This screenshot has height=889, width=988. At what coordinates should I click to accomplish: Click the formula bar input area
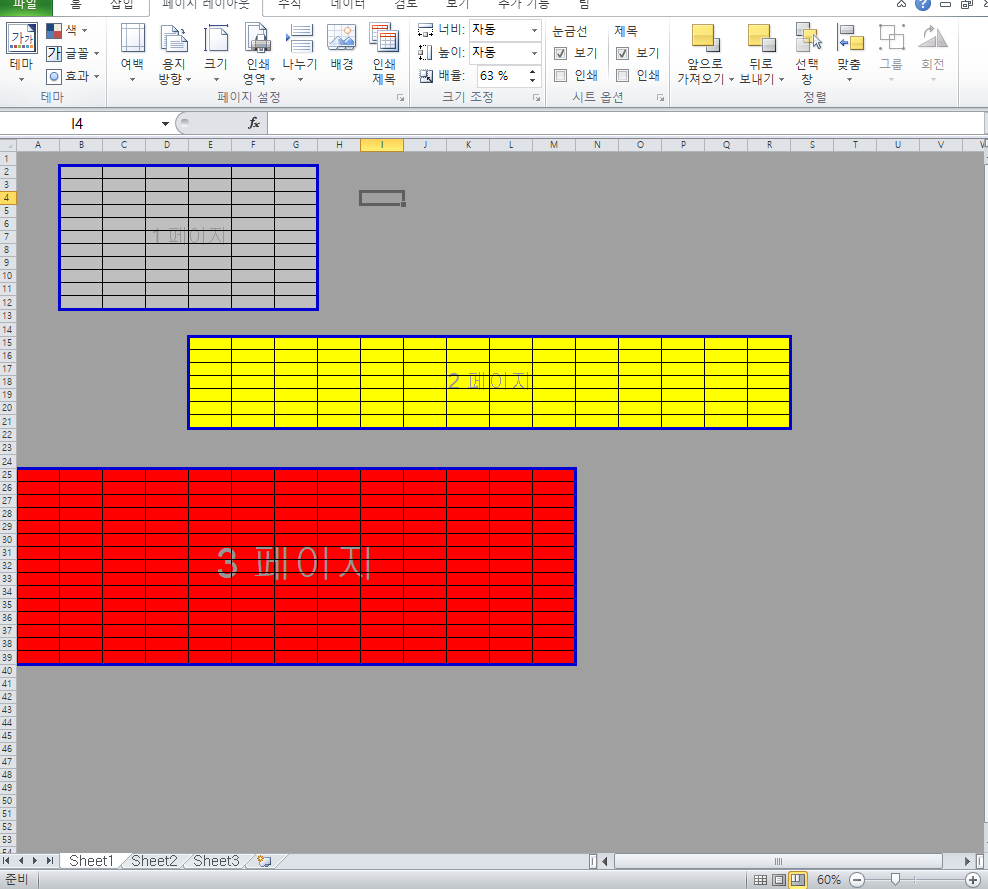625,123
